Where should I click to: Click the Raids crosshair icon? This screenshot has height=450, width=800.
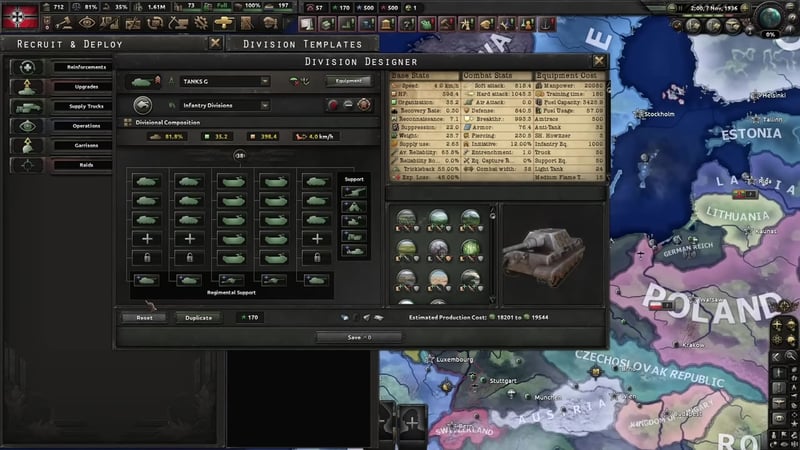coord(27,165)
